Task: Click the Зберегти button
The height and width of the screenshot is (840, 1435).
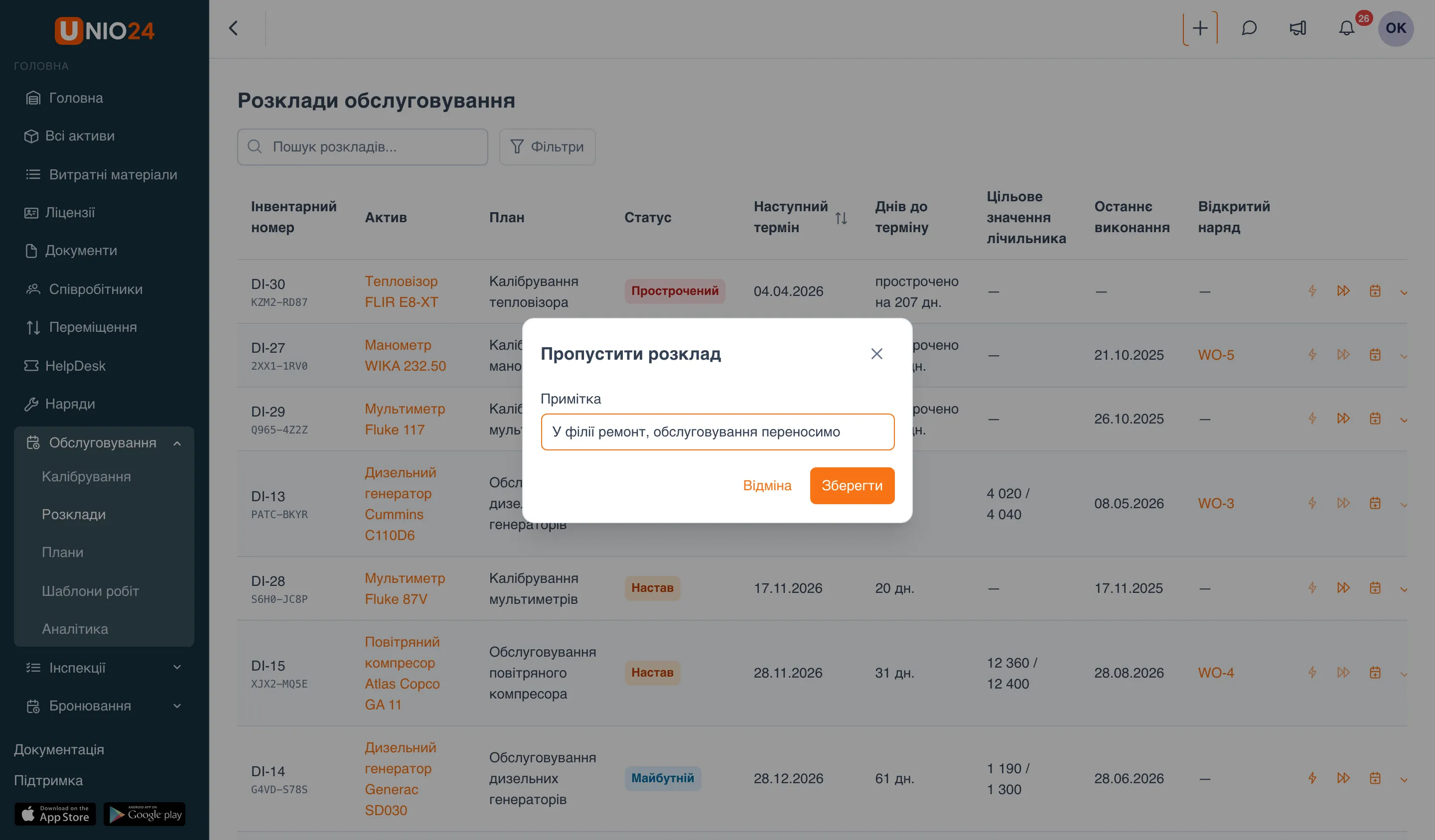Action: [x=852, y=485]
